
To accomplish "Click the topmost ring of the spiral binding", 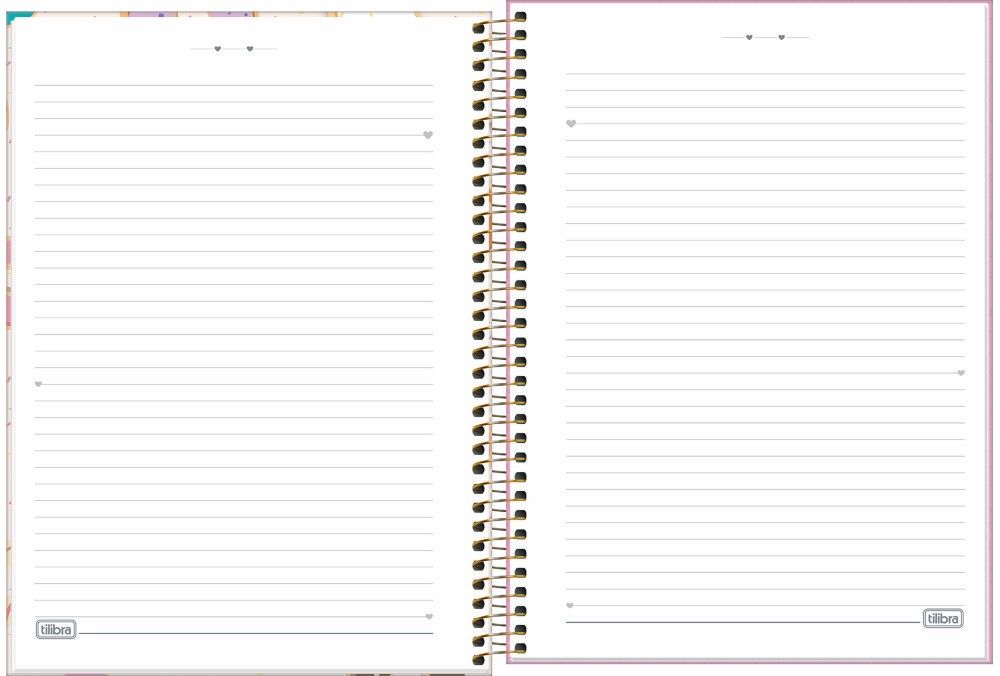I will pyautogui.click(x=498, y=22).
